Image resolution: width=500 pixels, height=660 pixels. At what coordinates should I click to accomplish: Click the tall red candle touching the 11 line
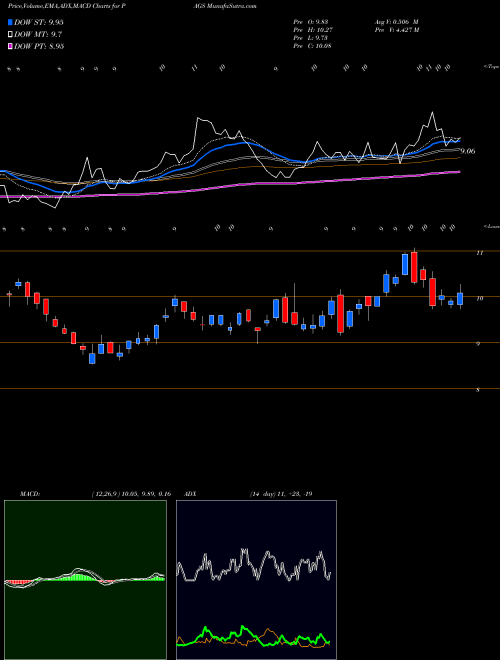pyautogui.click(x=414, y=267)
